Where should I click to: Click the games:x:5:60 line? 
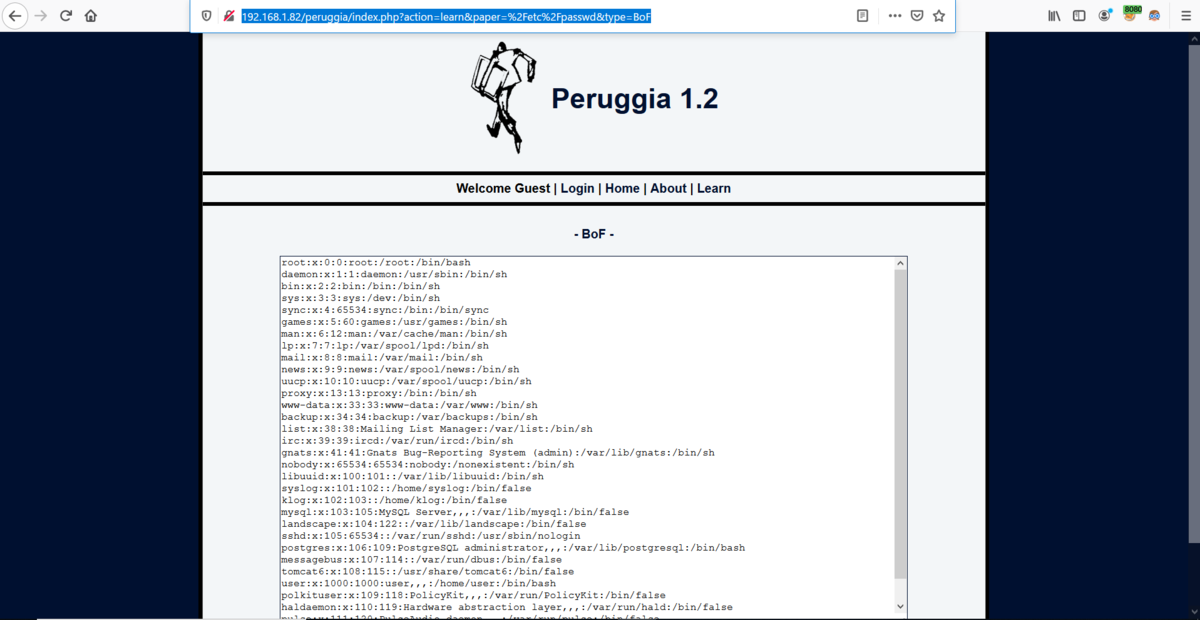point(394,322)
